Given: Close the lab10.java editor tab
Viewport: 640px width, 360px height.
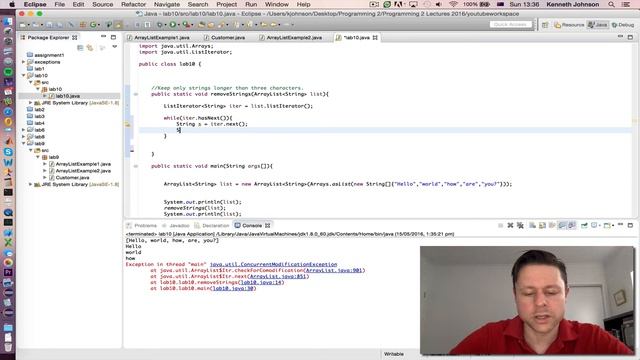Looking at the screenshot, I should (x=375, y=38).
